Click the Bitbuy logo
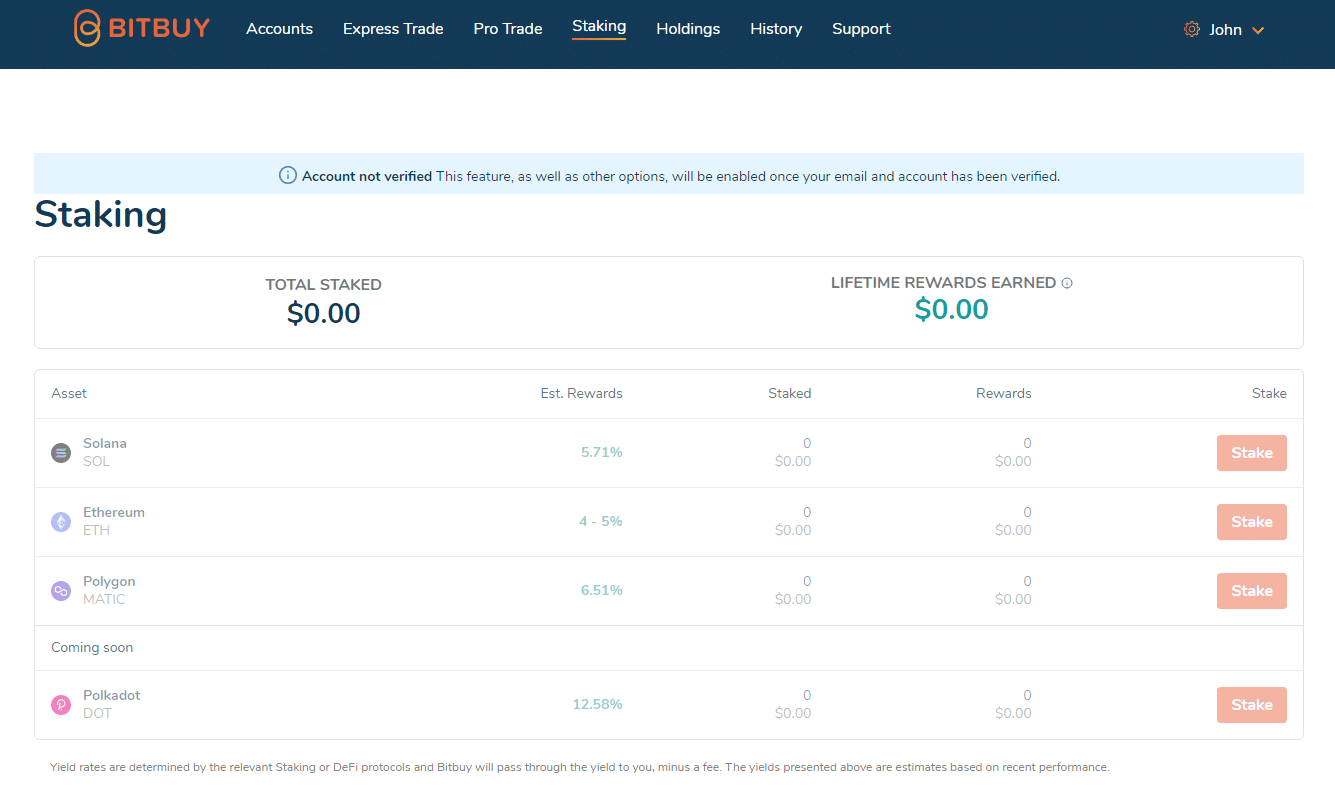The width and height of the screenshot is (1335, 803). pyautogui.click(x=142, y=28)
